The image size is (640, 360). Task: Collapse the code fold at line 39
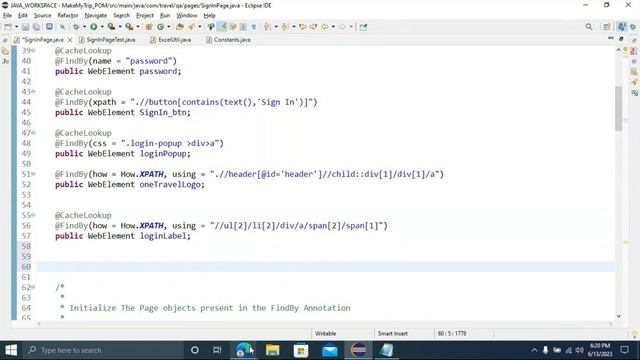click(x=33, y=51)
